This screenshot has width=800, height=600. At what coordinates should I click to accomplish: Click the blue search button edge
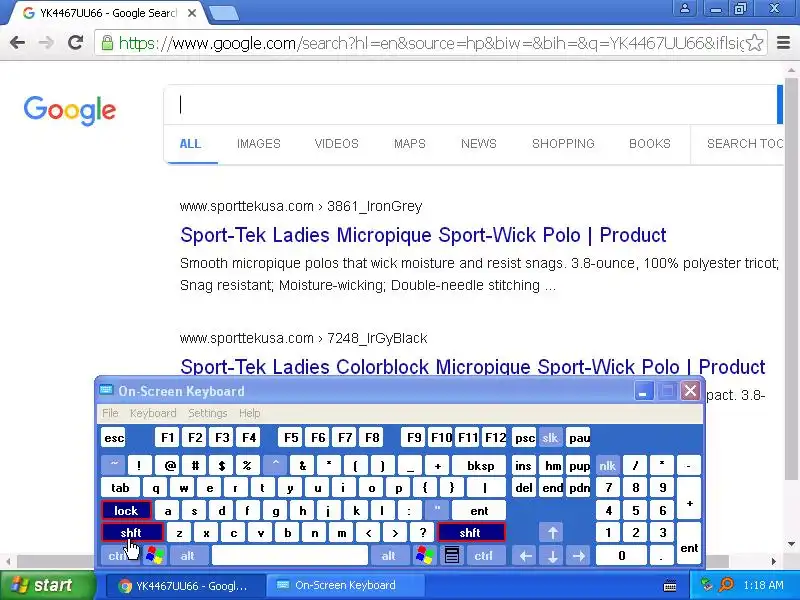click(x=780, y=105)
